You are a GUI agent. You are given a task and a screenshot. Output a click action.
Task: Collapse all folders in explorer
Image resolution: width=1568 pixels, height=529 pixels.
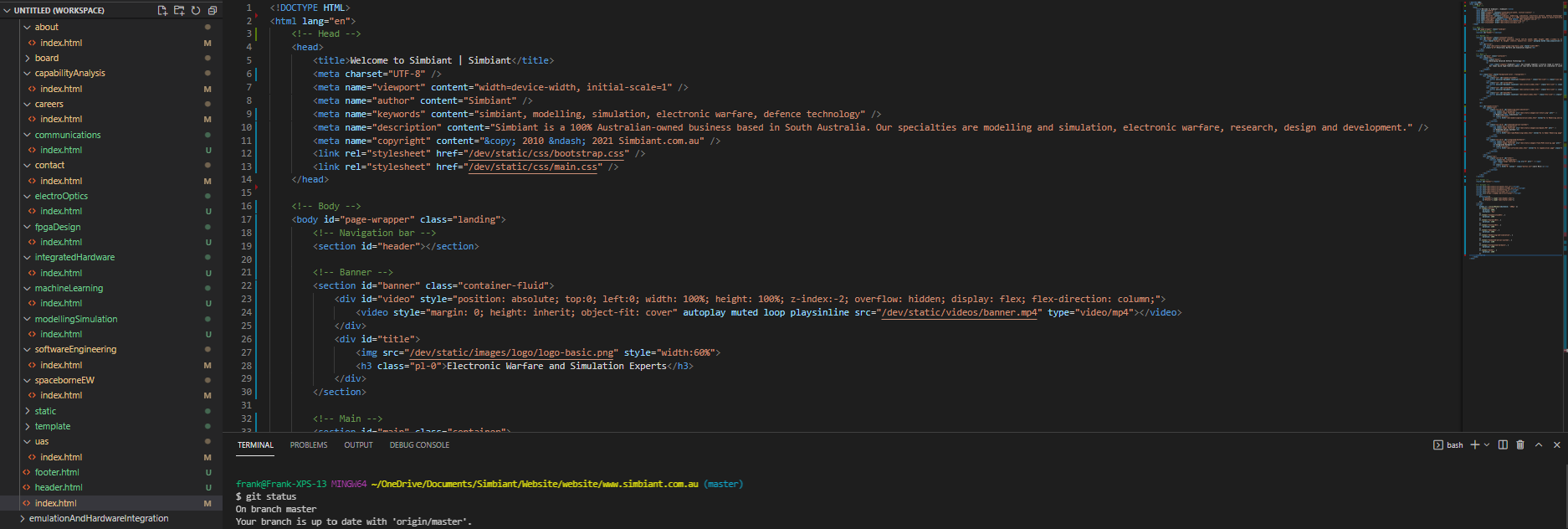coord(213,11)
